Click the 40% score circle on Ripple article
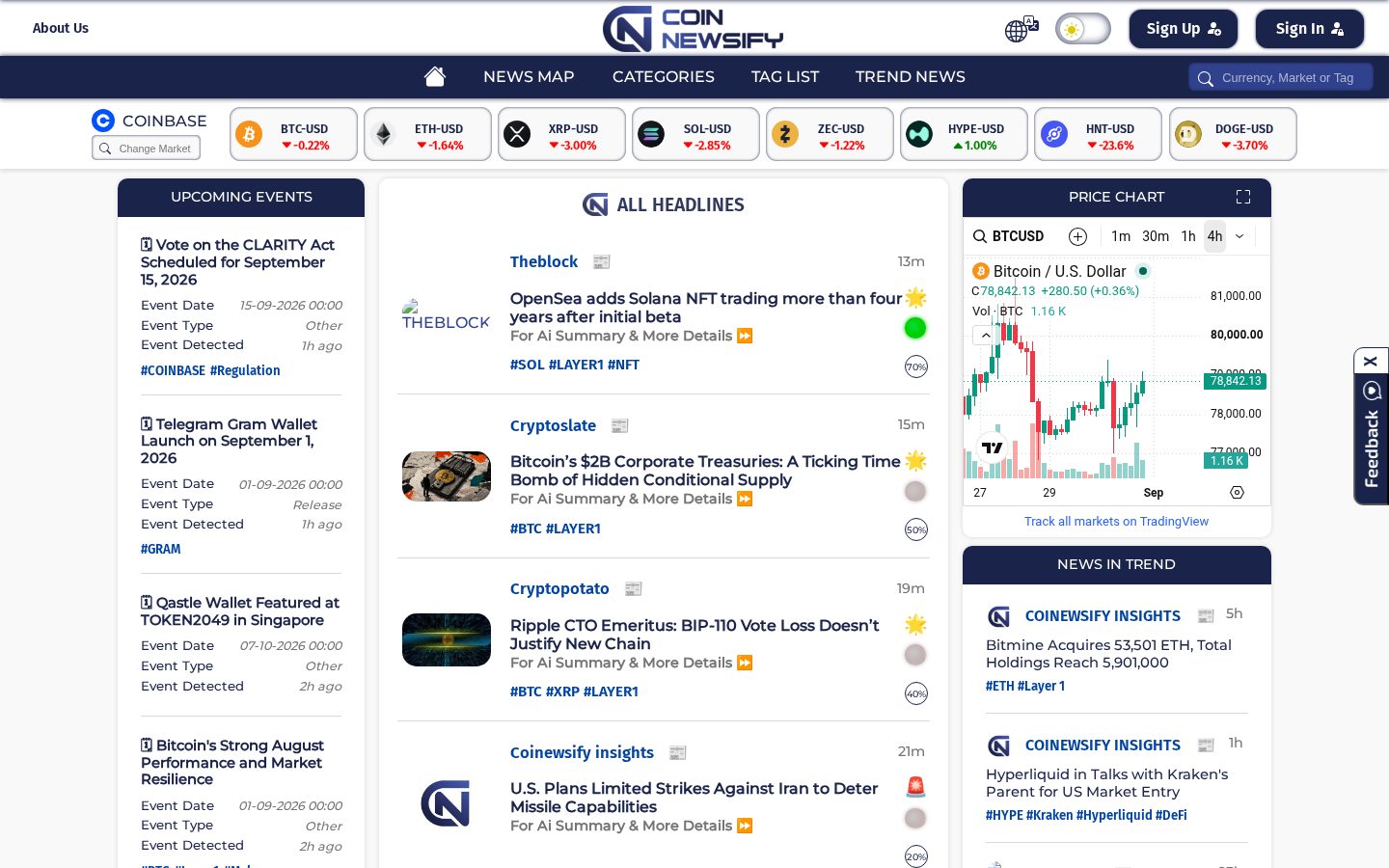This screenshot has height=868, width=1389. (916, 693)
